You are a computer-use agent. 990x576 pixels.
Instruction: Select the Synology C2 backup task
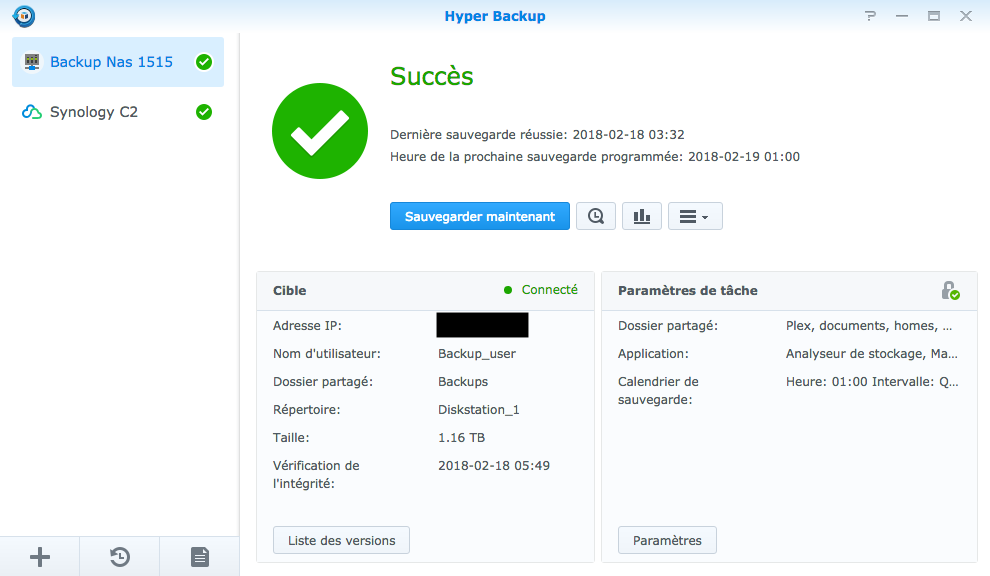click(x=118, y=112)
